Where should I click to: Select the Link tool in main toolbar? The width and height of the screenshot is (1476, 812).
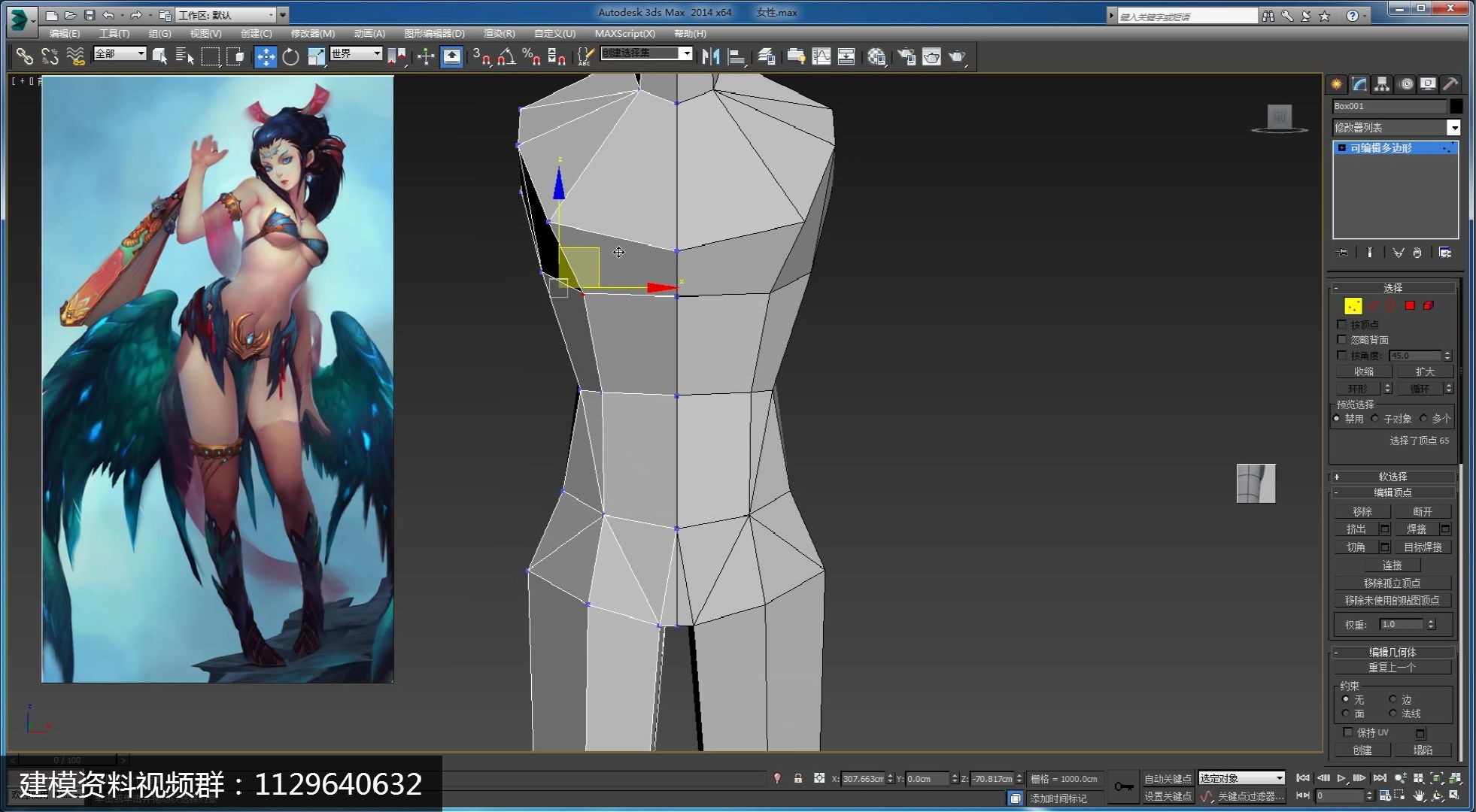click(25, 56)
